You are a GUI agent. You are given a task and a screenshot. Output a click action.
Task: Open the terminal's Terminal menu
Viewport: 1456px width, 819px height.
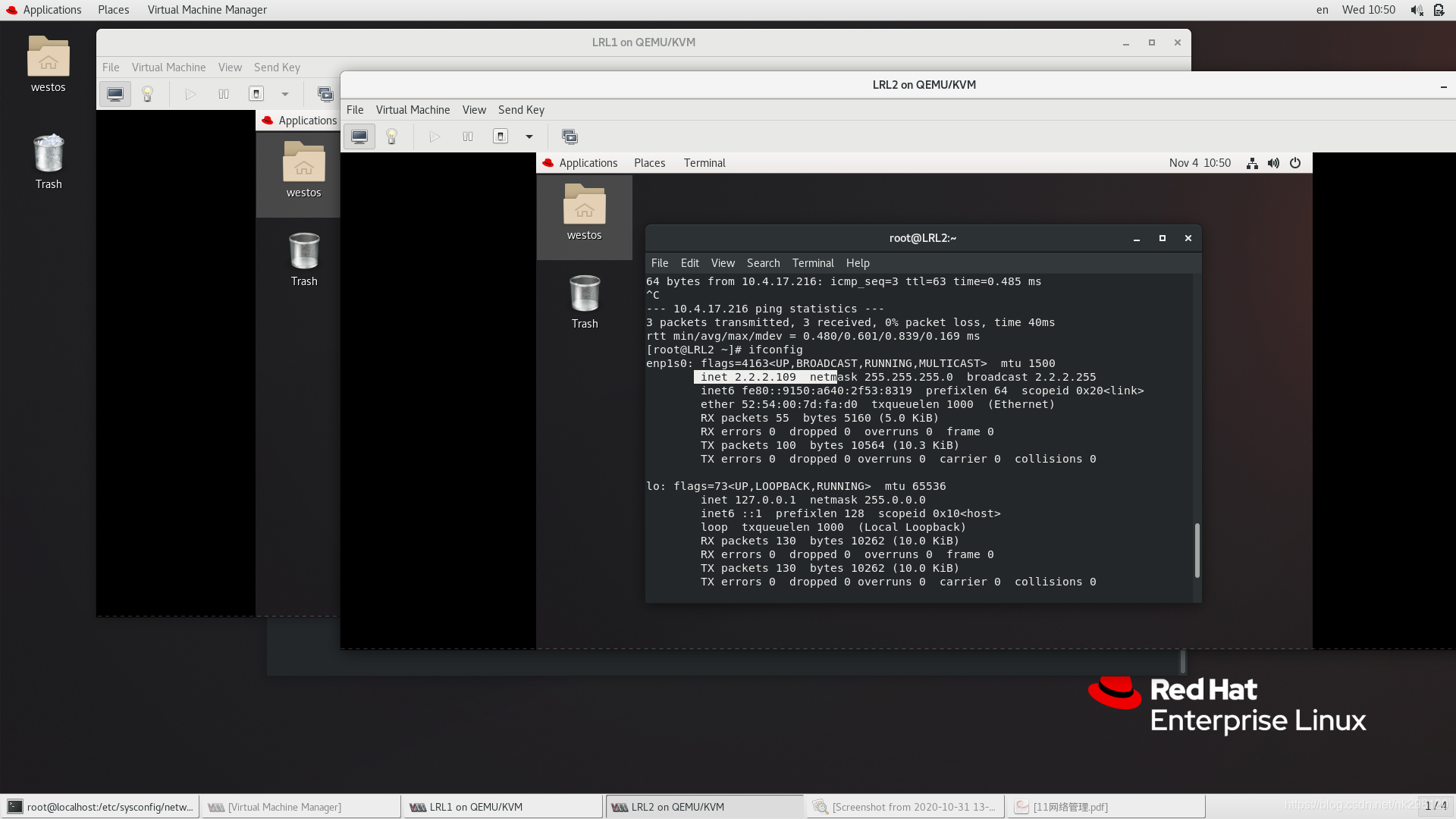click(813, 263)
